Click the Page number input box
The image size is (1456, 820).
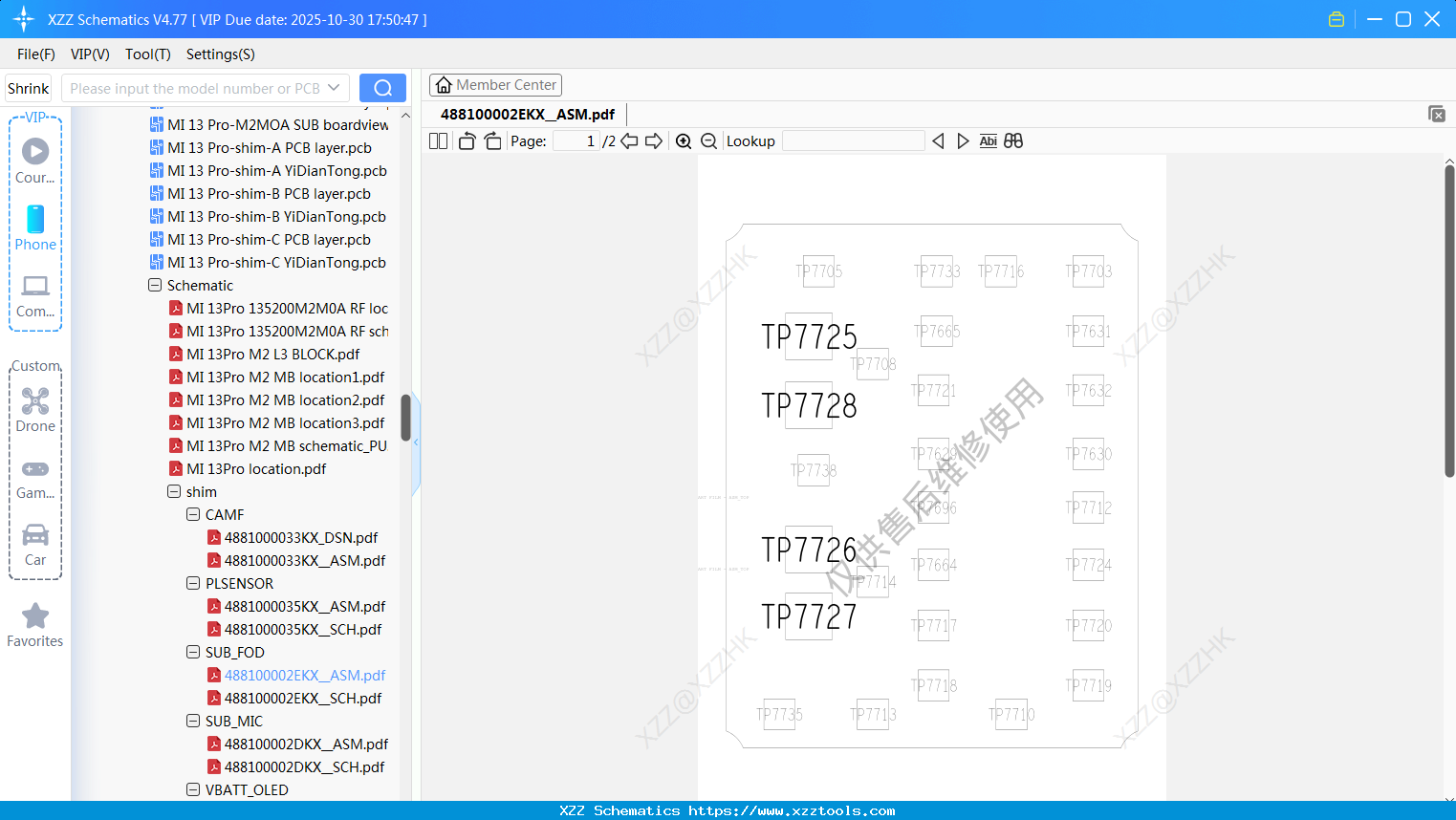click(576, 141)
